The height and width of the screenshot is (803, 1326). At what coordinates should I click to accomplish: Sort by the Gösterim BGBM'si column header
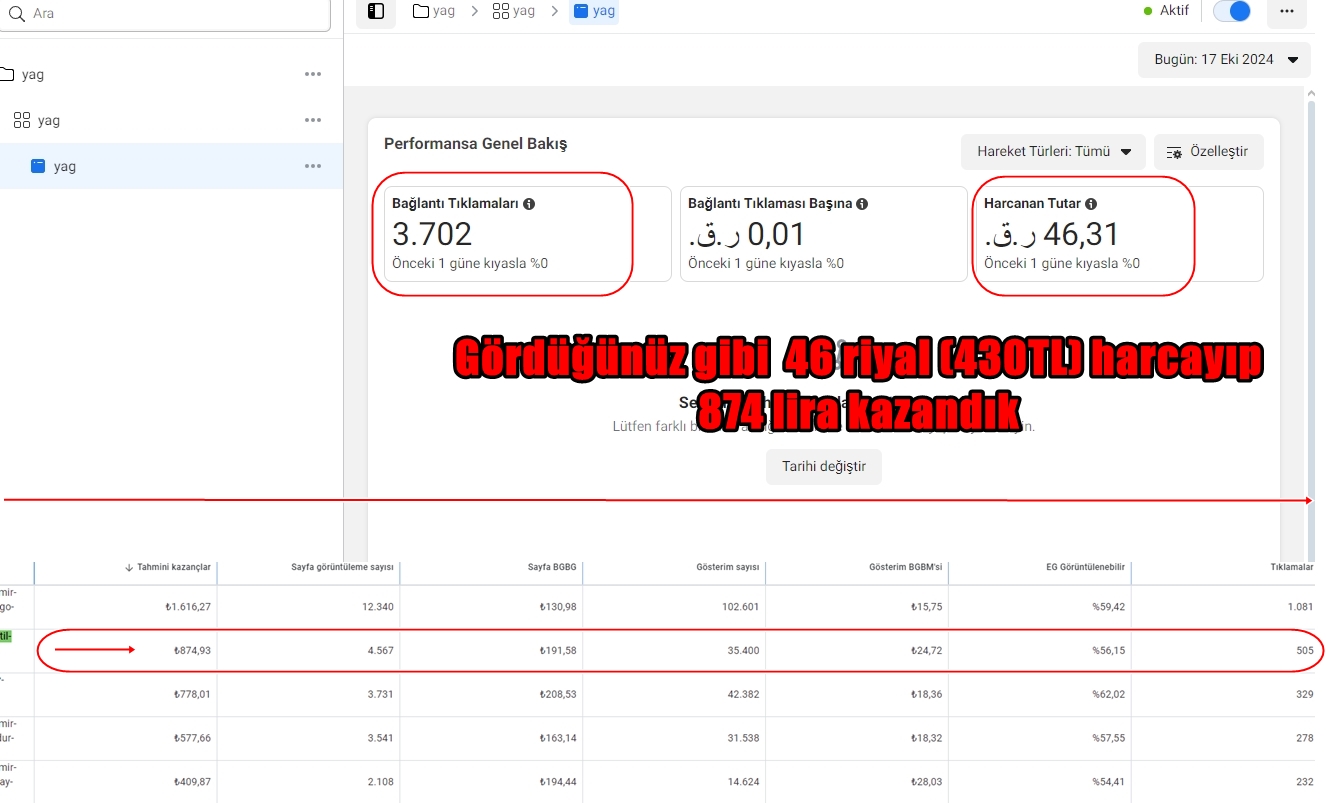pyautogui.click(x=906, y=567)
